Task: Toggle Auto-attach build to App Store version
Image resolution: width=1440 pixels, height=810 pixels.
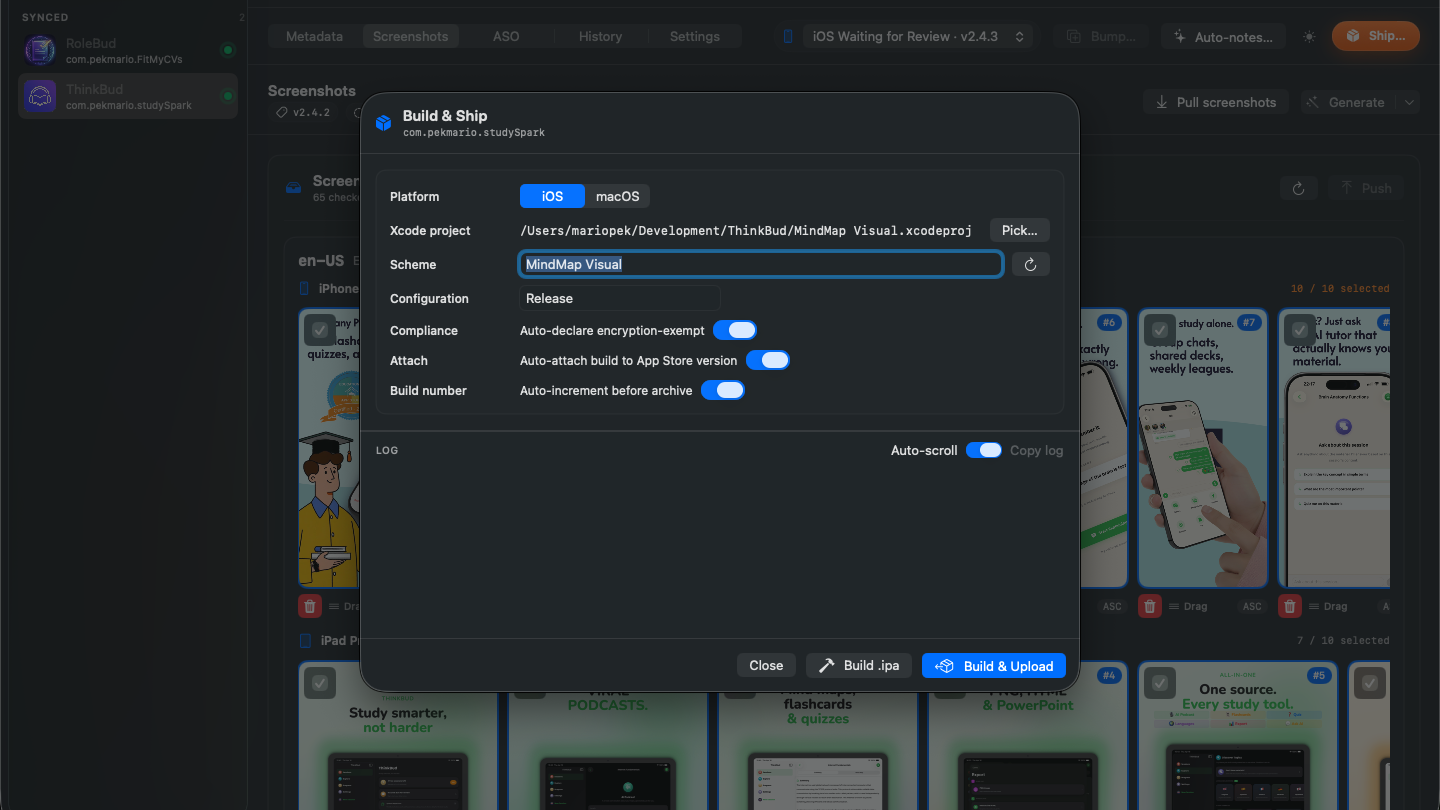Action: tap(768, 360)
